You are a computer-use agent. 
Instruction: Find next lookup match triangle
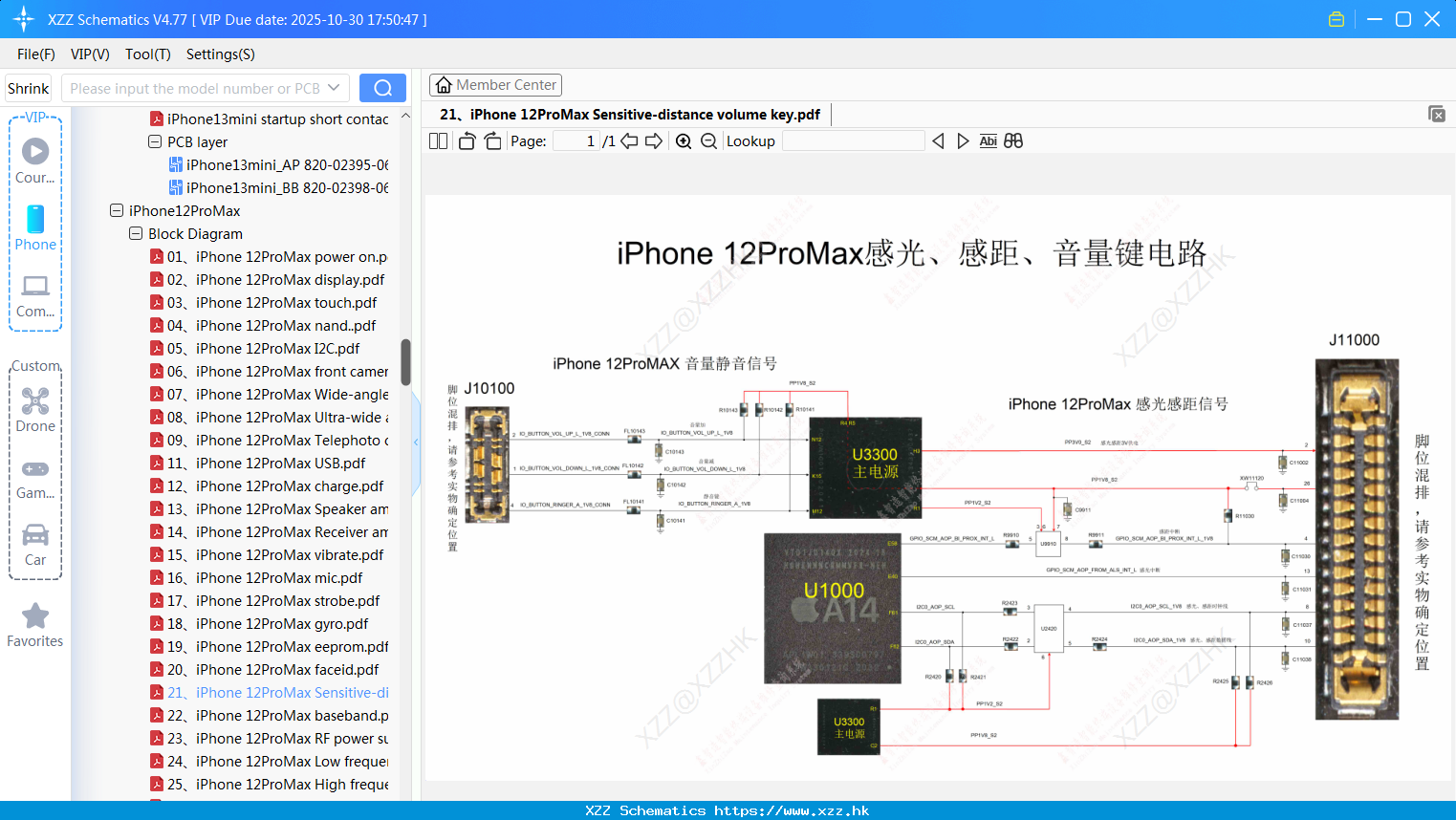pos(963,141)
